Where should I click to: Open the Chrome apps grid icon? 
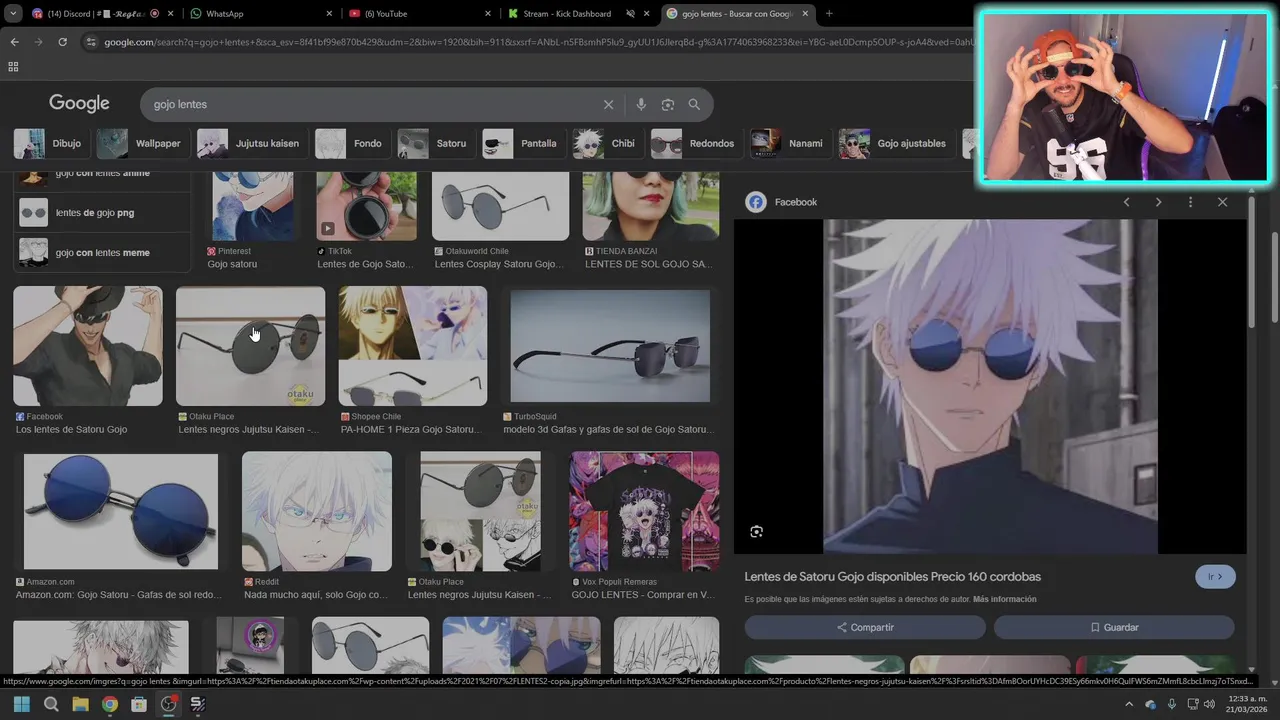coord(13,67)
